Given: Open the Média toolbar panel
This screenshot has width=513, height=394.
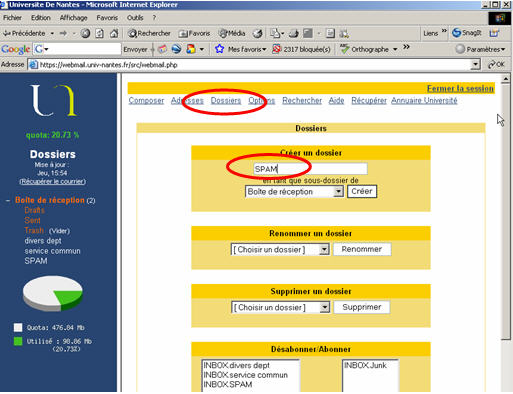Looking at the screenshot, I should pos(232,33).
